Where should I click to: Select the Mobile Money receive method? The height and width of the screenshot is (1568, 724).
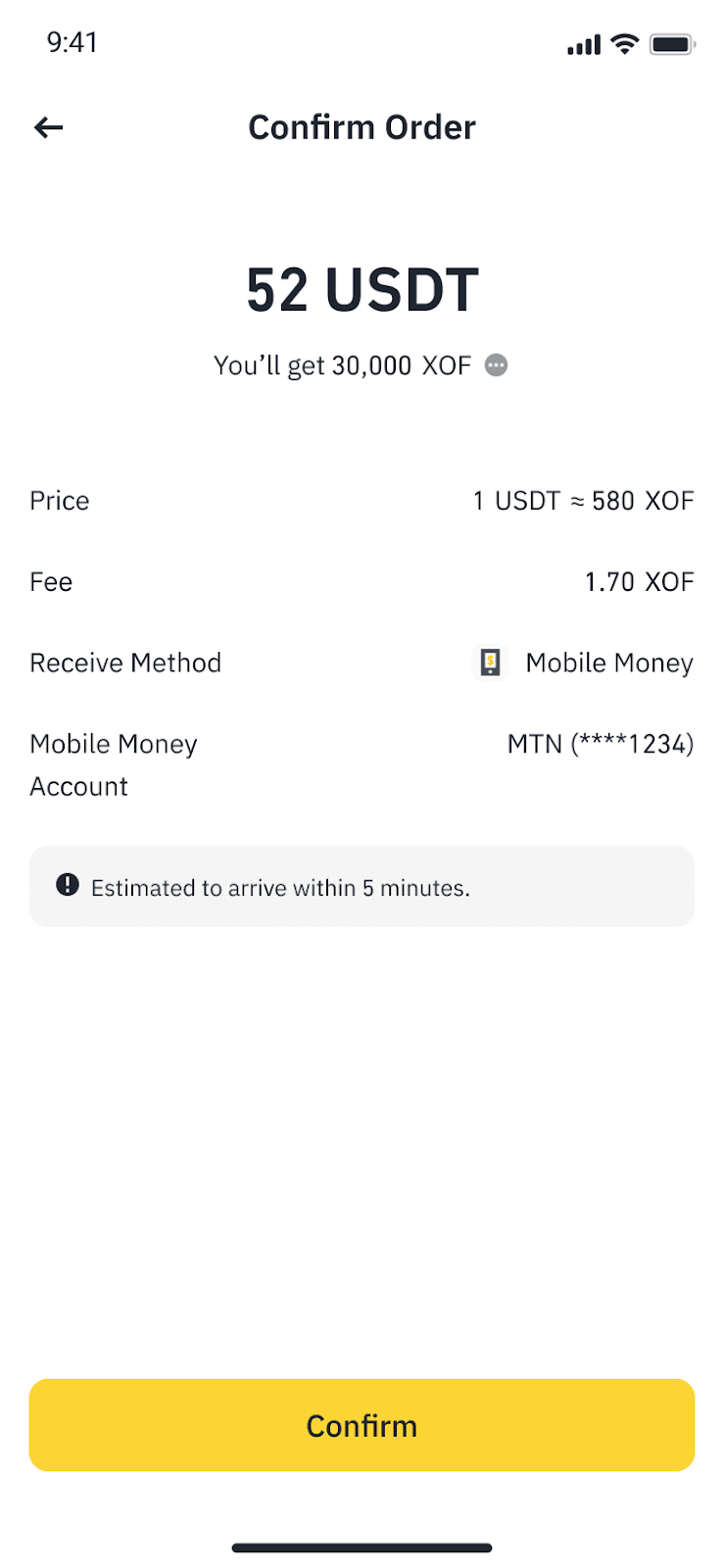(608, 663)
